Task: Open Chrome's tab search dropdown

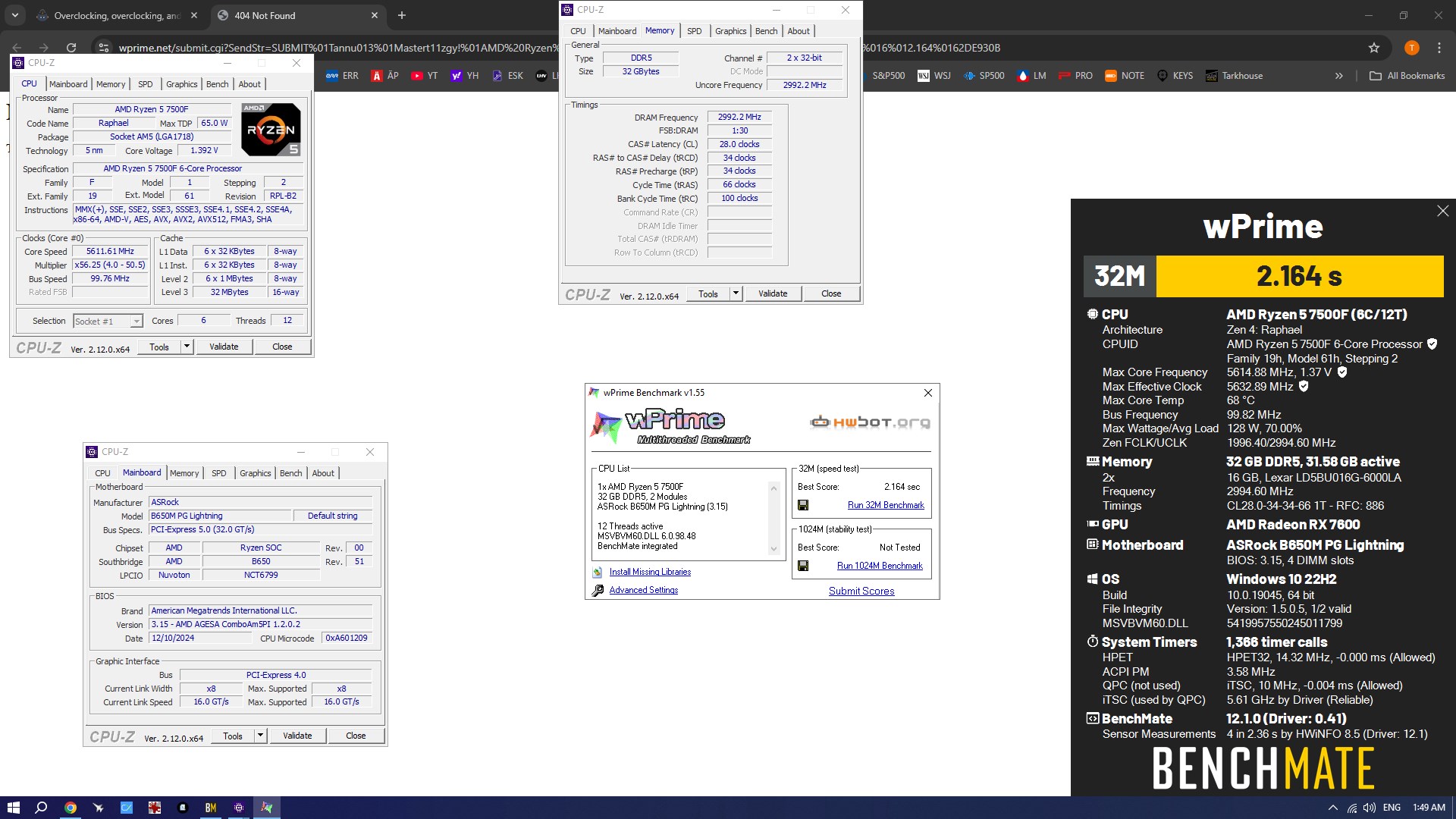Action: pyautogui.click(x=15, y=15)
